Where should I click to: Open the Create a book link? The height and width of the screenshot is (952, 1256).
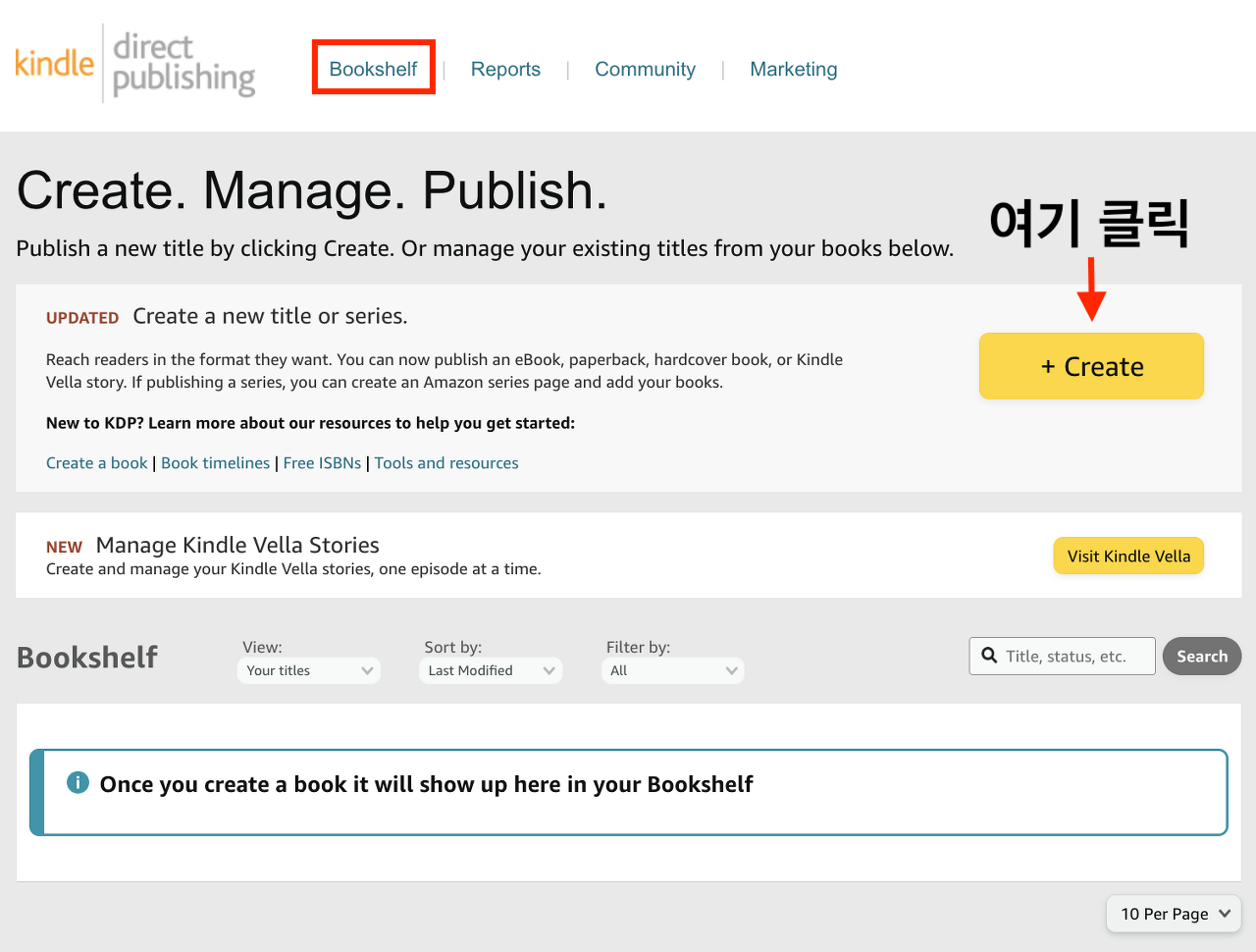[96, 462]
